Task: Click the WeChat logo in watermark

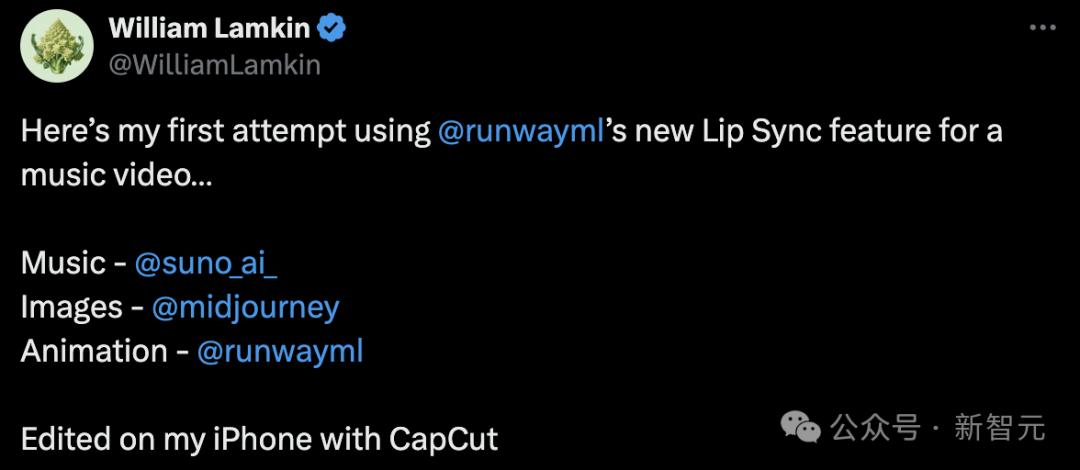Action: (800, 429)
